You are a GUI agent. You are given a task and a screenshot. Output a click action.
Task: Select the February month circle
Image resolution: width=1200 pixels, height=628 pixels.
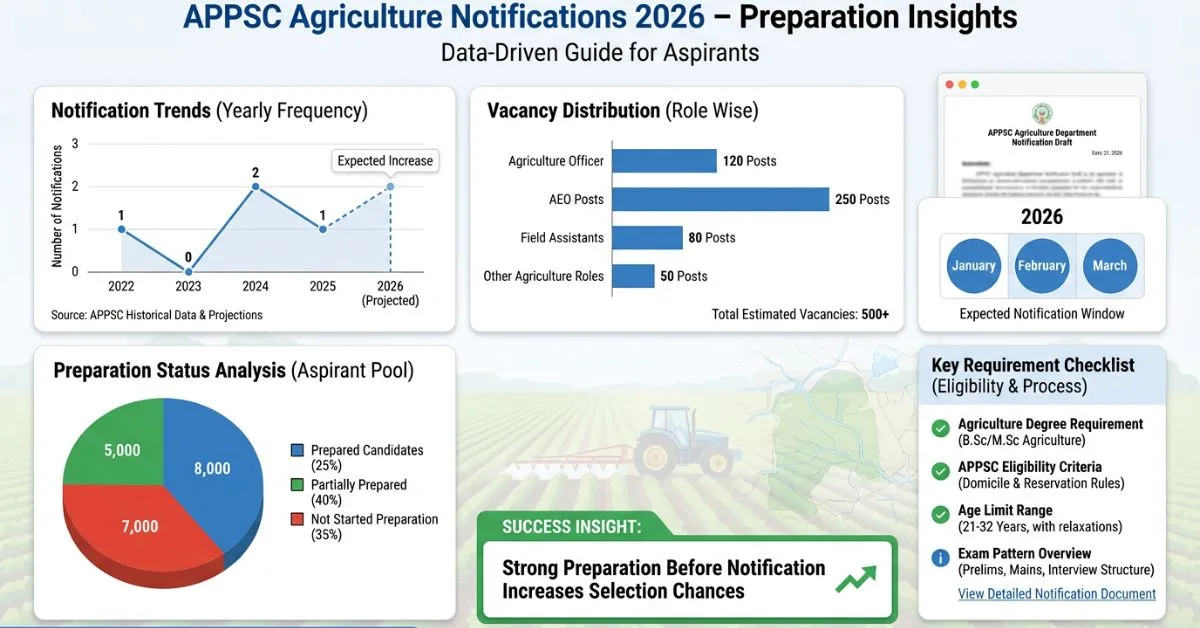1041,266
